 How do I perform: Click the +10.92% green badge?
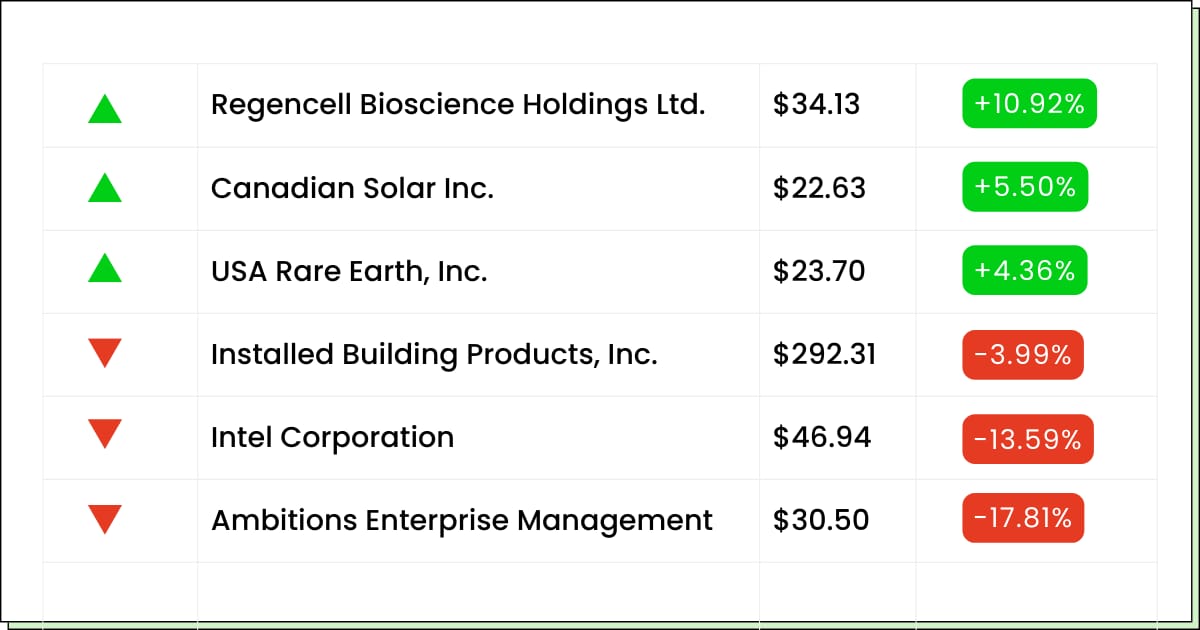[x=1029, y=104]
